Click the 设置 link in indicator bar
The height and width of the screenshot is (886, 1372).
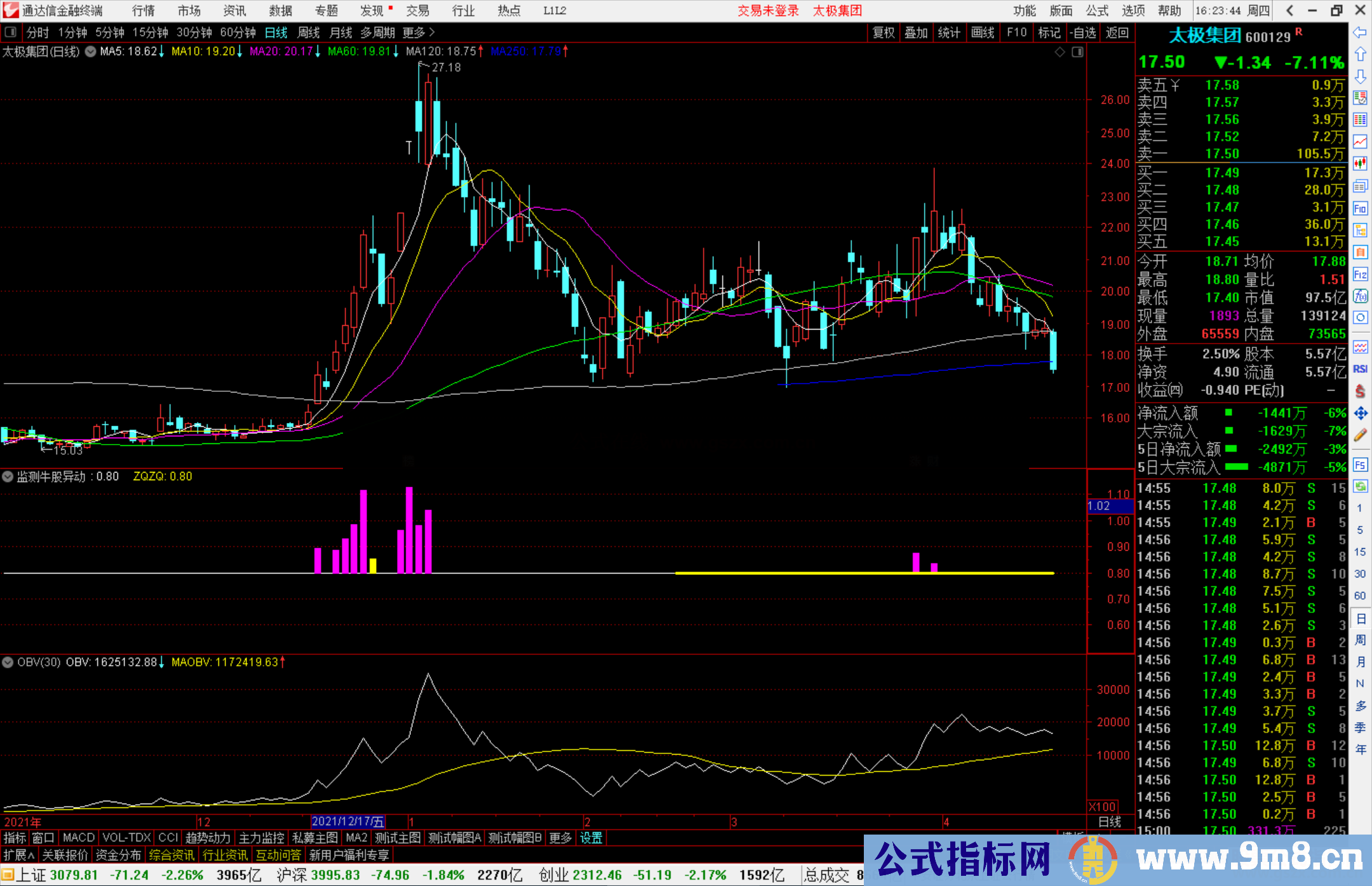click(591, 838)
